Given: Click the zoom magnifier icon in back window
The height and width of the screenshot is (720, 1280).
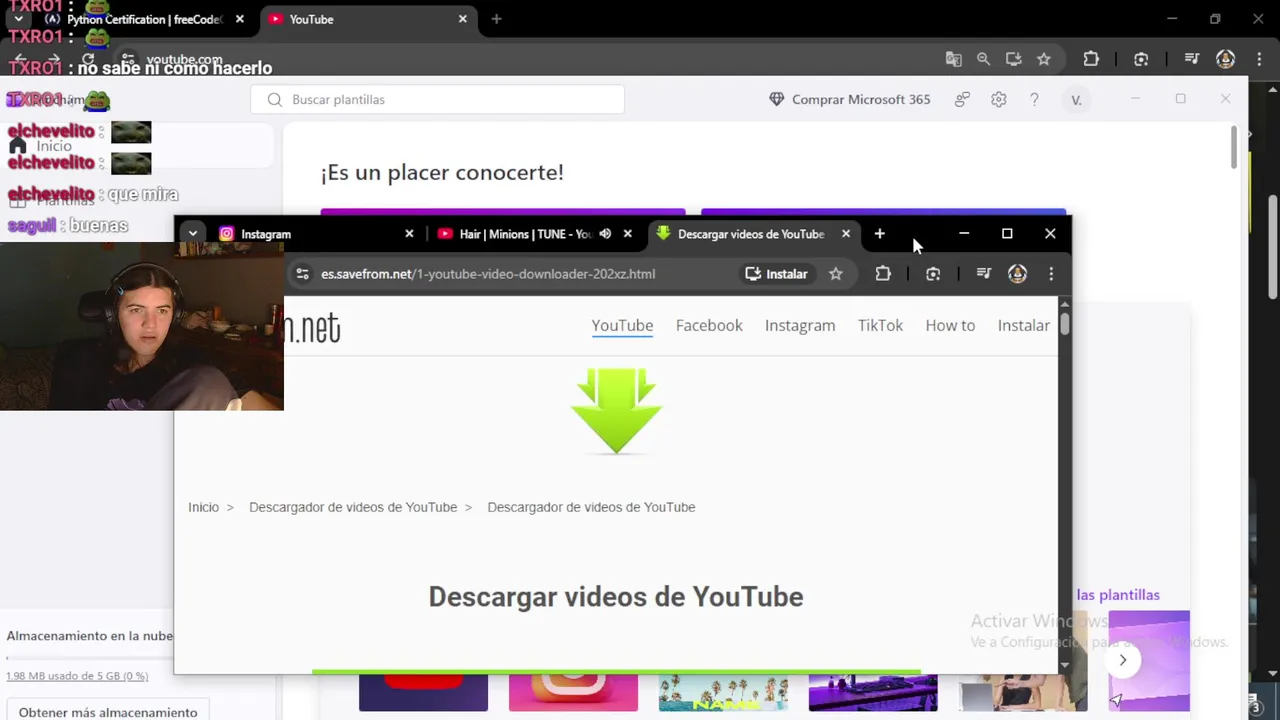Looking at the screenshot, I should click(984, 59).
